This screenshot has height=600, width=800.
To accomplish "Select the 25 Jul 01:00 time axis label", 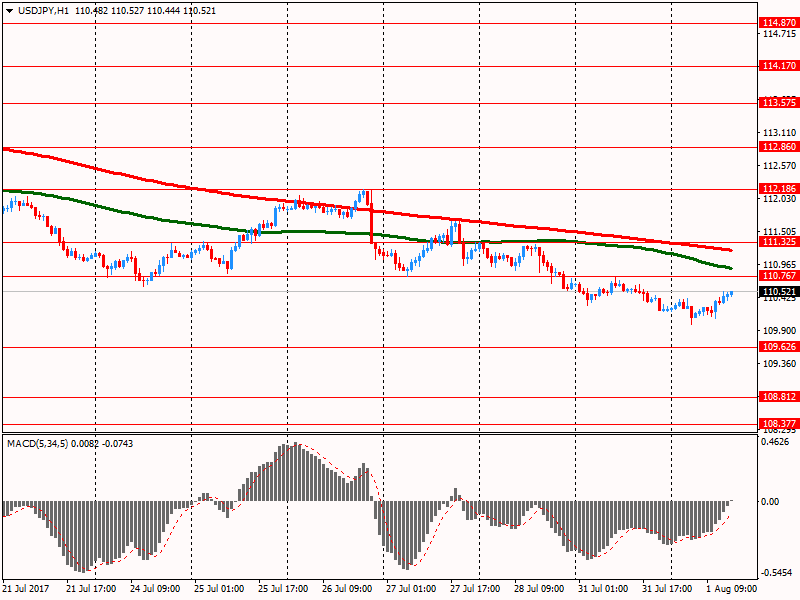I will pos(219,589).
